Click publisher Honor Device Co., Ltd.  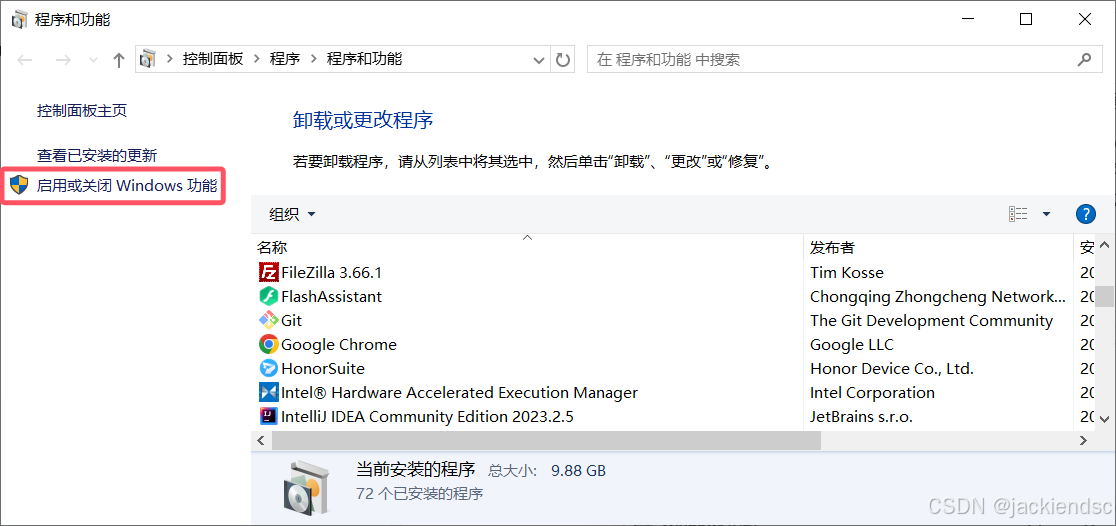point(892,369)
